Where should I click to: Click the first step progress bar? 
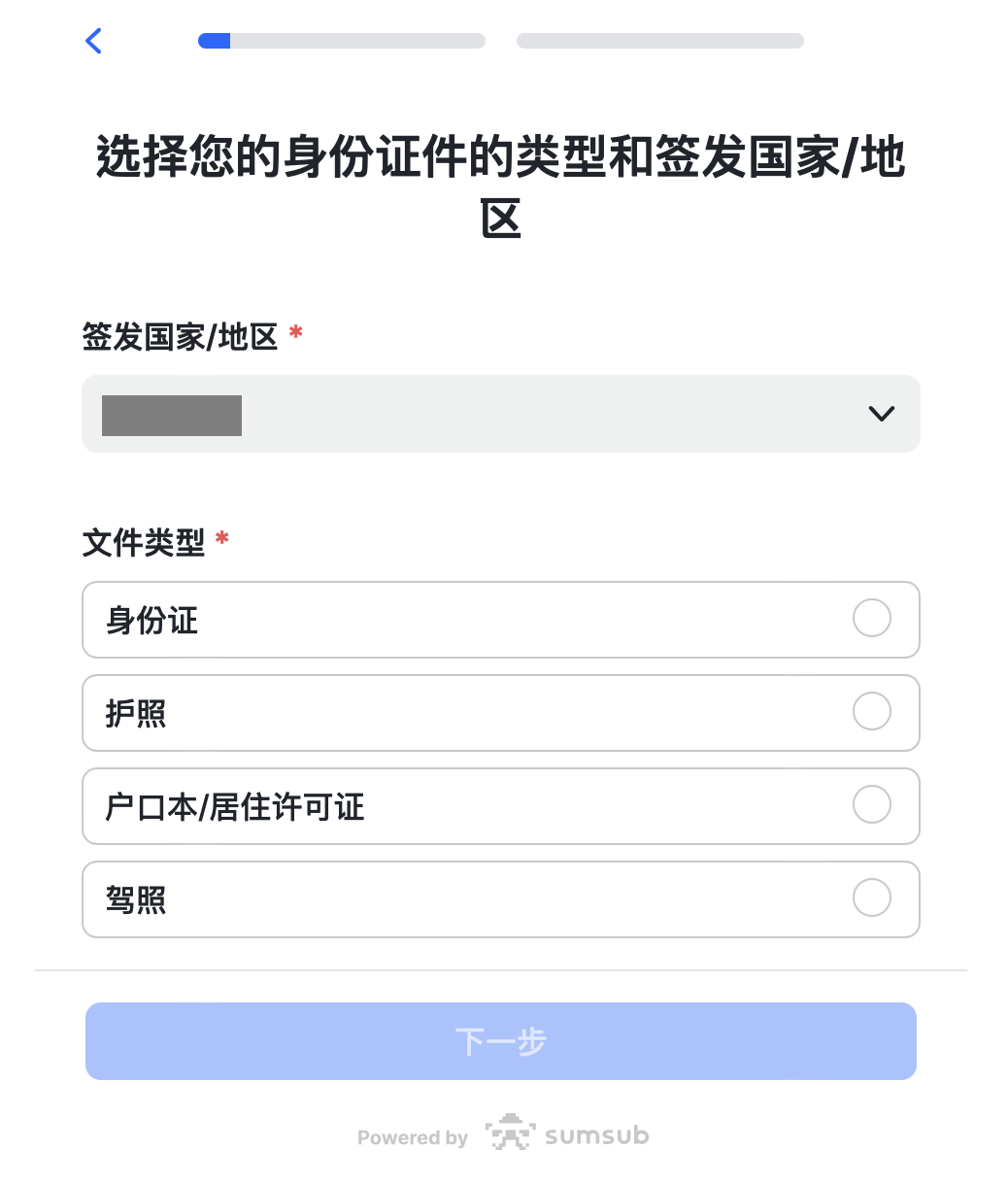pyautogui.click(x=342, y=41)
